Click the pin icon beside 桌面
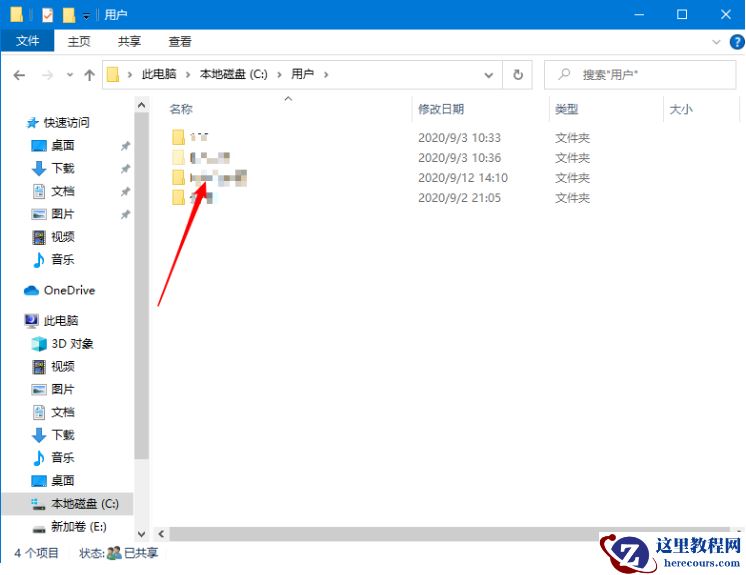 125,146
